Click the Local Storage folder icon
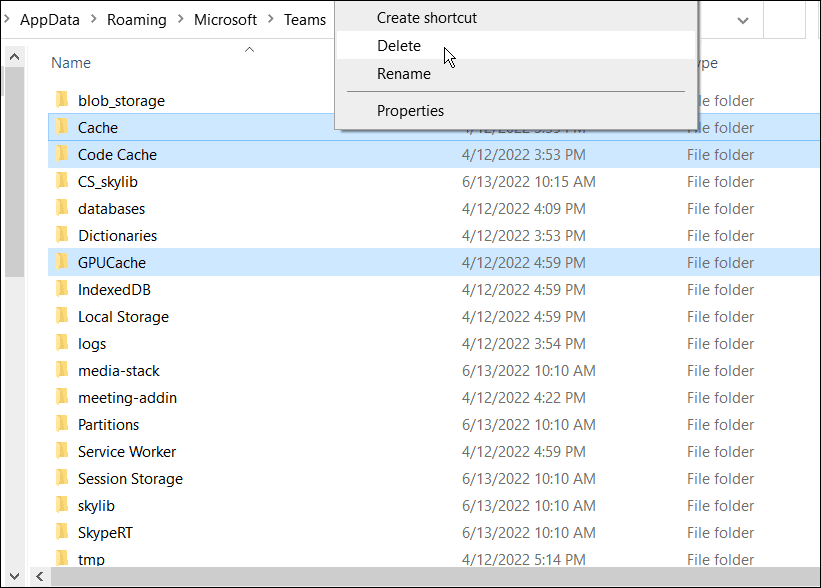The image size is (821, 588). (x=62, y=316)
